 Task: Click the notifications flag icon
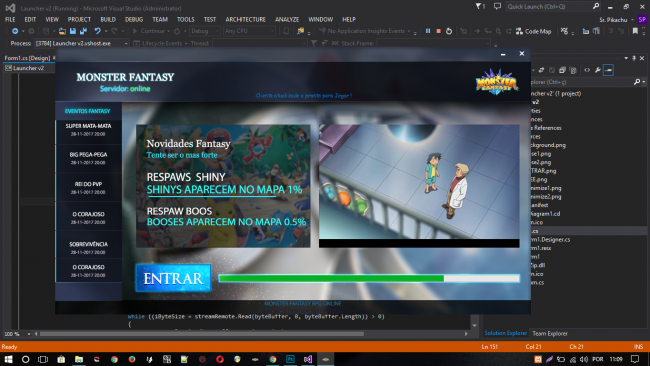[478, 6]
